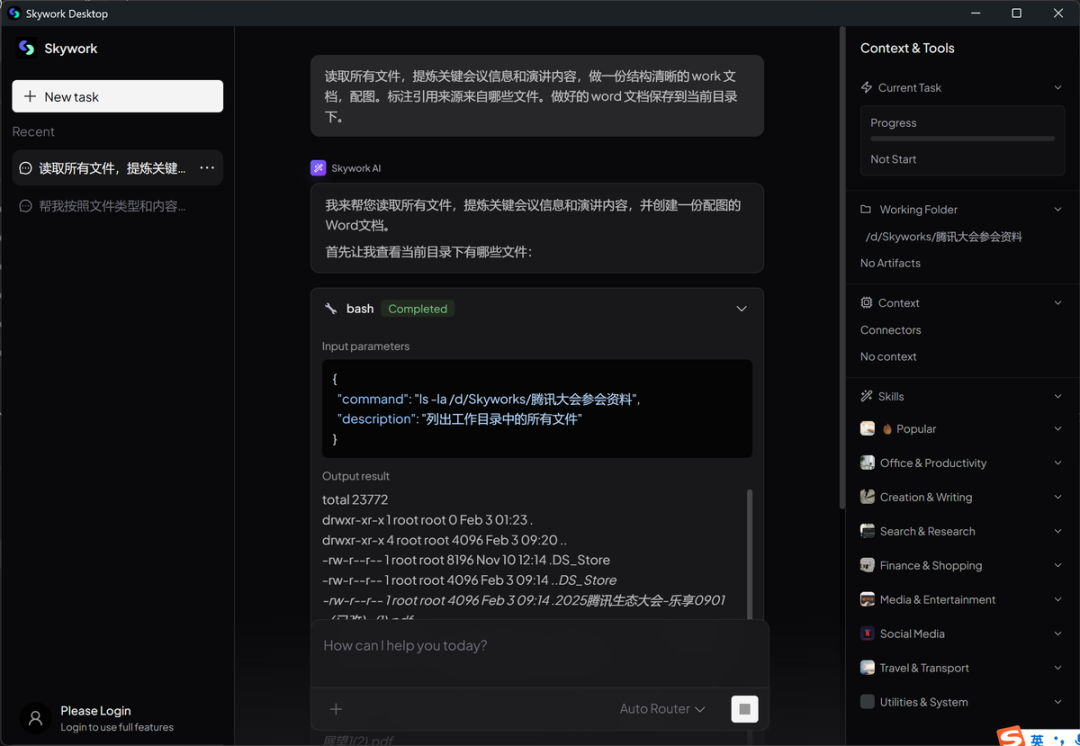The width and height of the screenshot is (1080, 746).
Task: Click the Skywork AI avatar icon
Action: [320, 167]
